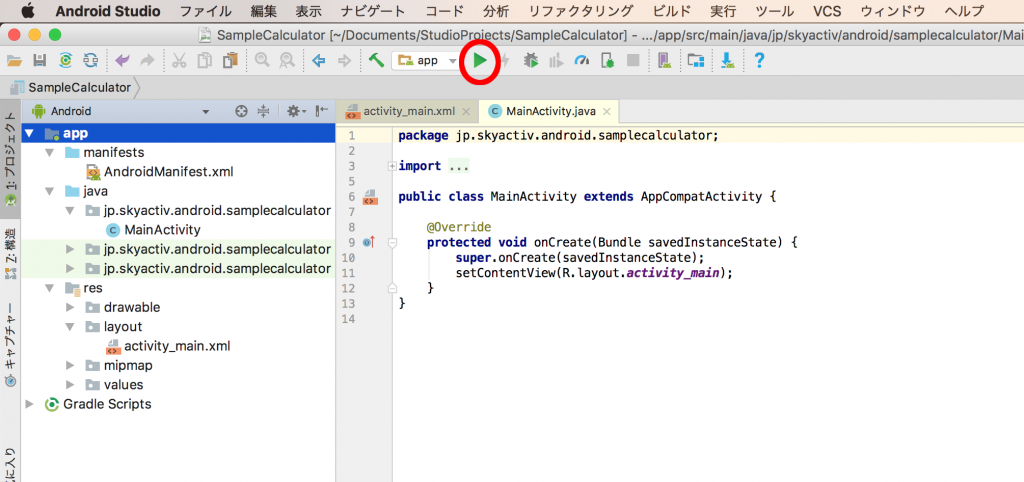Open Project Structure folder icon
This screenshot has height=482, width=1024.
[x=696, y=61]
